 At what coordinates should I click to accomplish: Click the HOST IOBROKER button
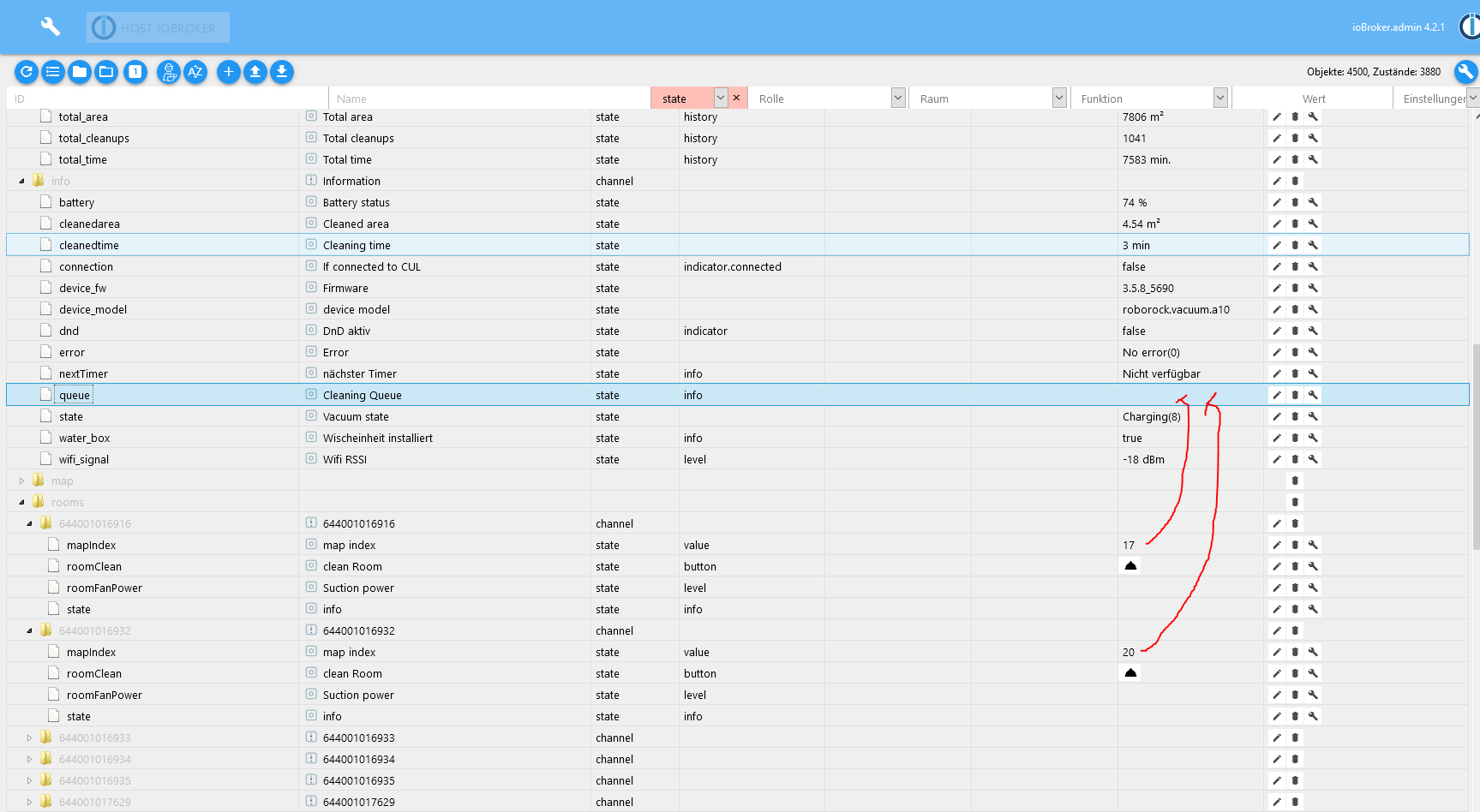tap(158, 27)
